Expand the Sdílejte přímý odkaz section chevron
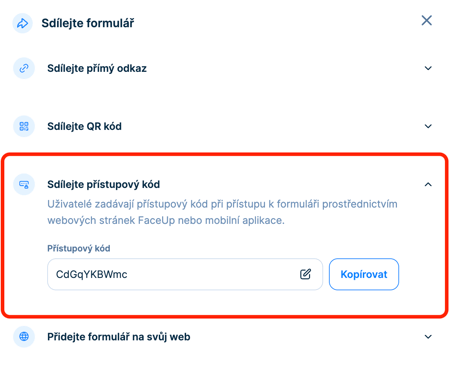This screenshot has width=450, height=381. point(428,68)
